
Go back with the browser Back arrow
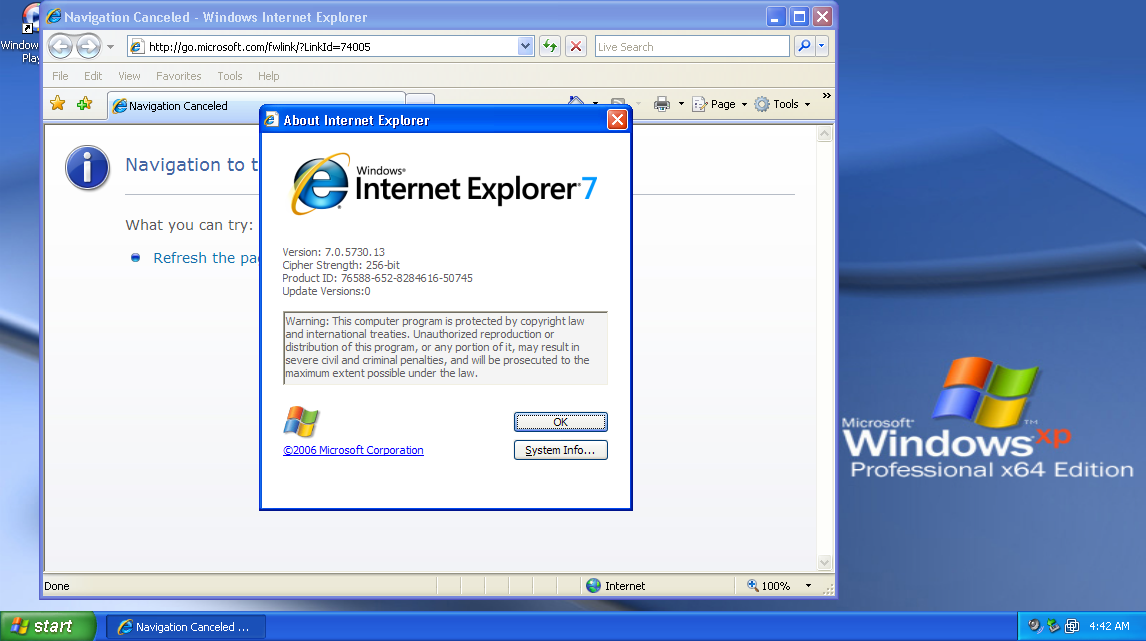pyautogui.click(x=61, y=47)
